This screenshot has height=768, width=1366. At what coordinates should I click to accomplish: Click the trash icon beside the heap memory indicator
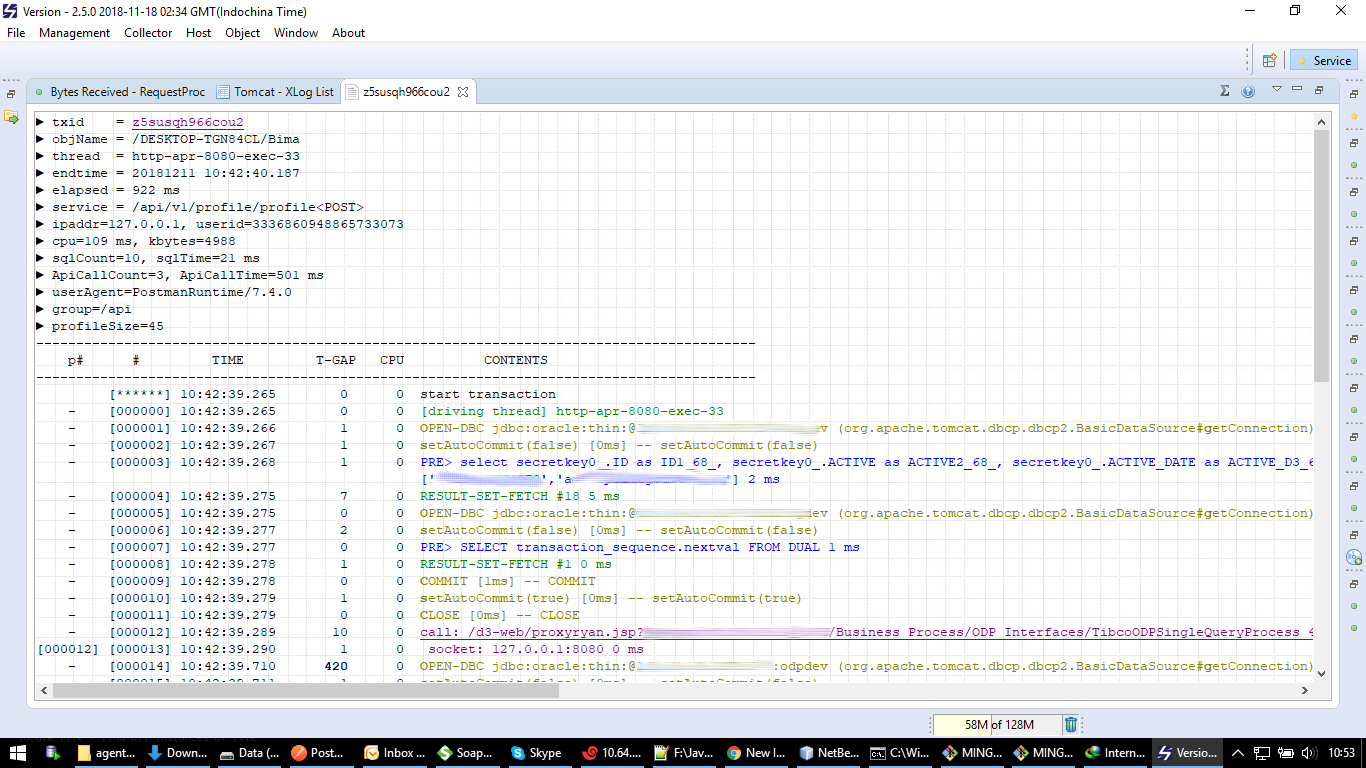(1071, 723)
